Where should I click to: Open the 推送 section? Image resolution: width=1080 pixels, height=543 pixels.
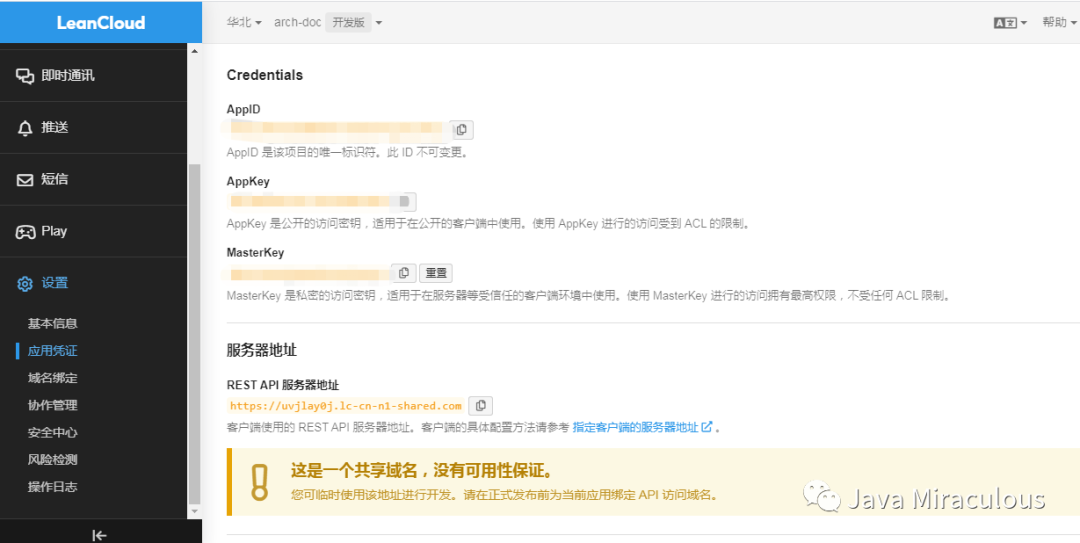click(94, 127)
